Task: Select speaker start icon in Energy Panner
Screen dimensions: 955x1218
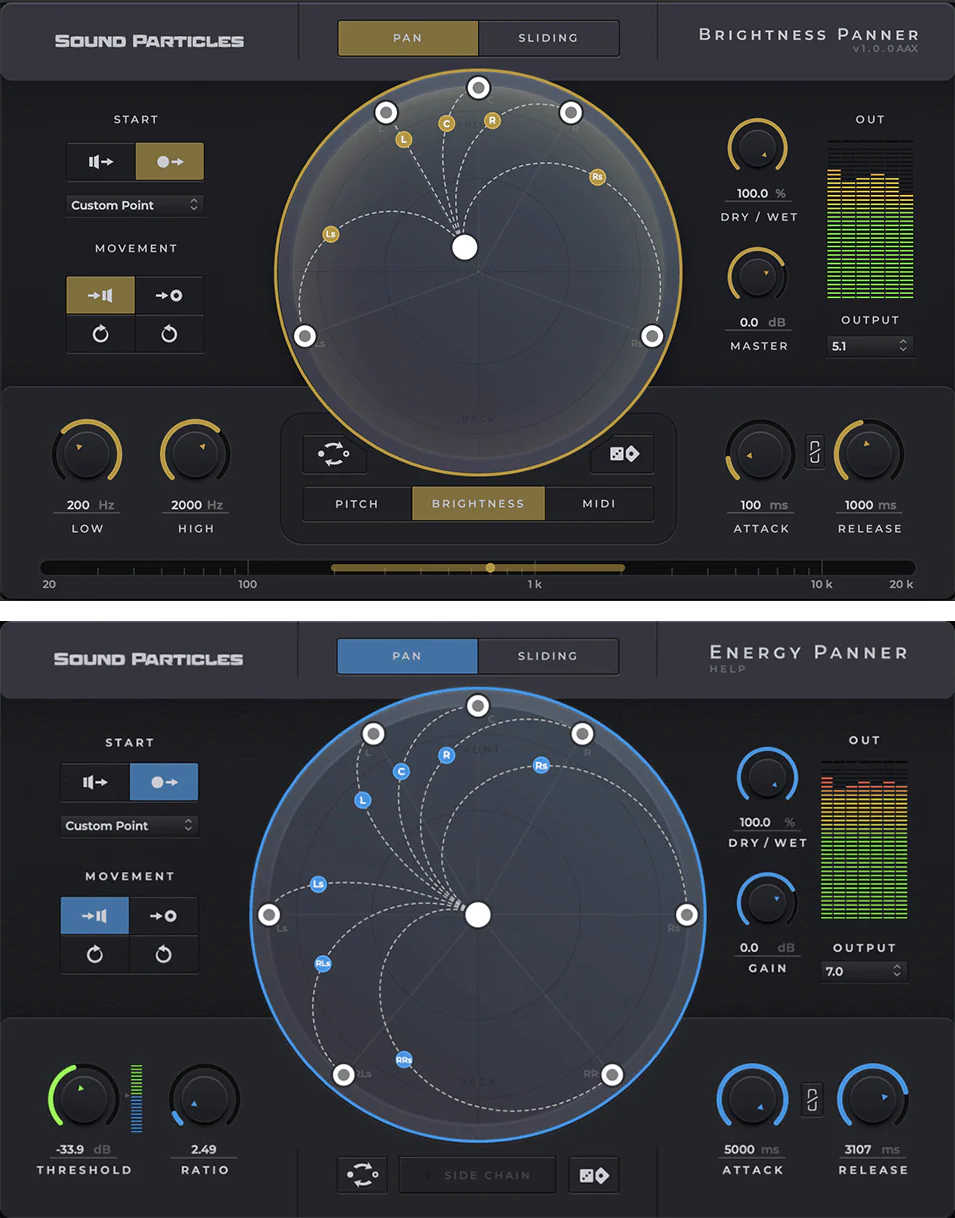Action: pos(95,782)
